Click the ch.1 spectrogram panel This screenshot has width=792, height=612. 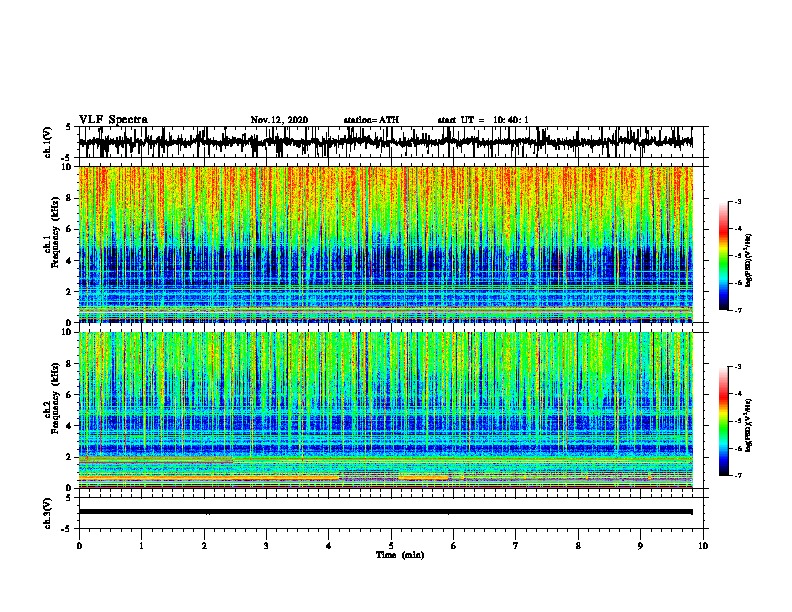click(x=385, y=244)
